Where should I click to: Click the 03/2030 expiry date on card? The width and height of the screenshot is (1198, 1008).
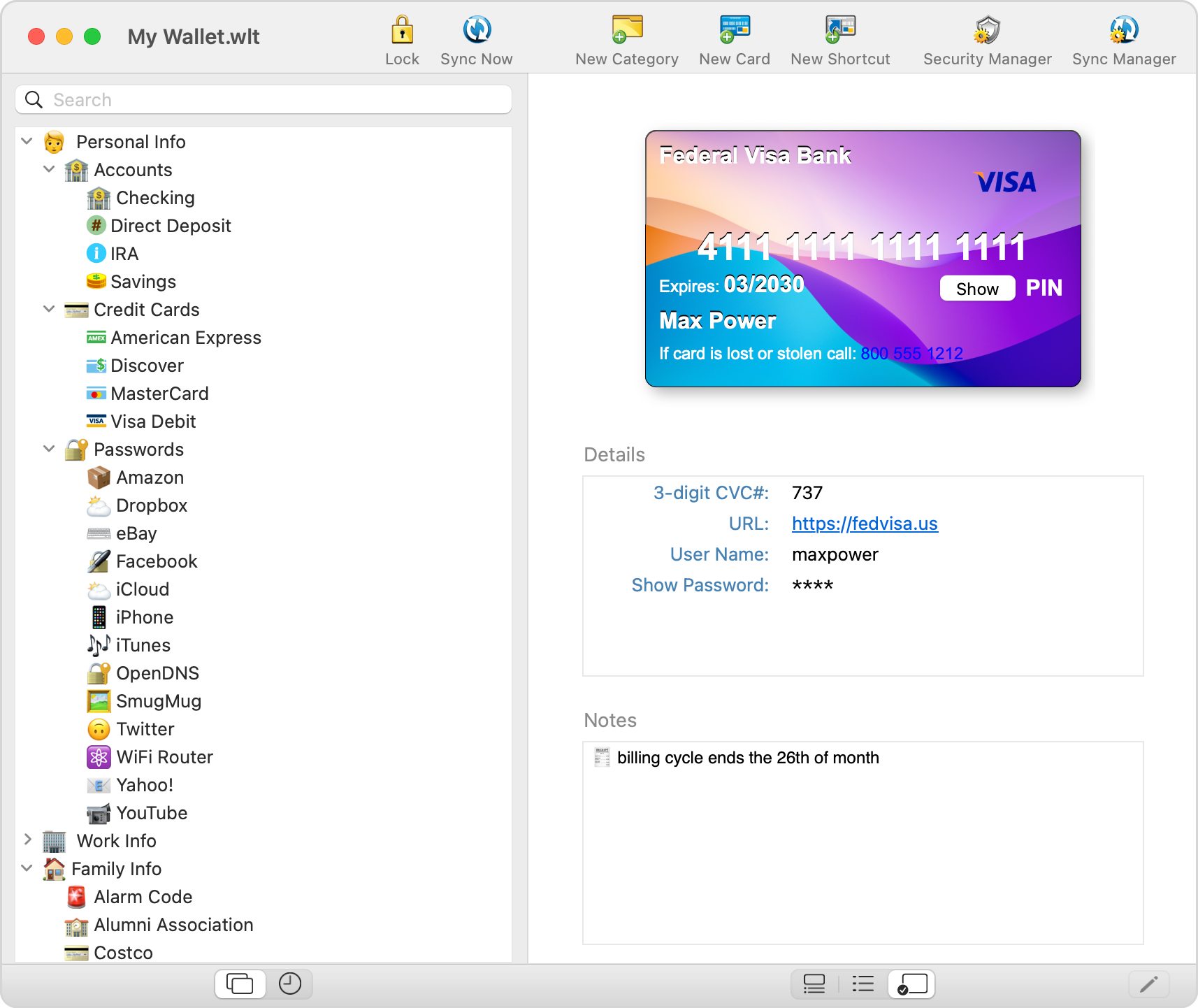tap(764, 285)
